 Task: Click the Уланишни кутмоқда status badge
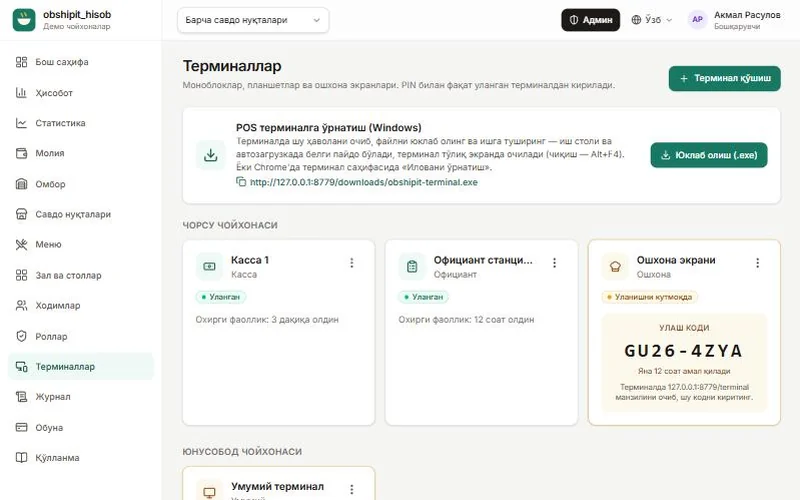pyautogui.click(x=649, y=297)
